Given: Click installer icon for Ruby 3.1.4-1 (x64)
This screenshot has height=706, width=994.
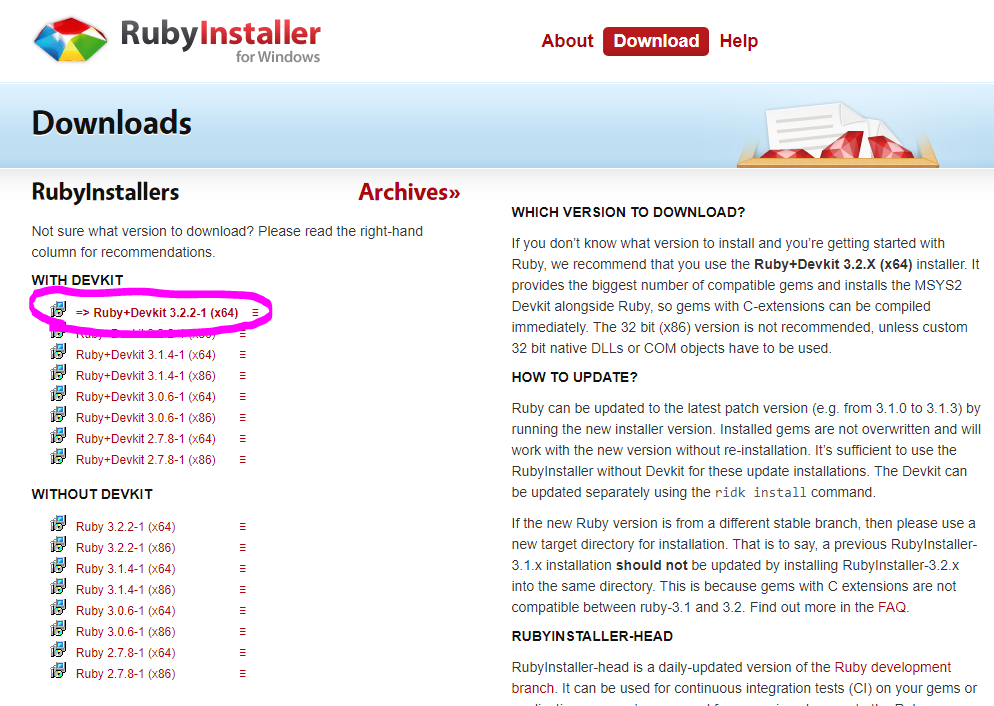Looking at the screenshot, I should point(58,565).
